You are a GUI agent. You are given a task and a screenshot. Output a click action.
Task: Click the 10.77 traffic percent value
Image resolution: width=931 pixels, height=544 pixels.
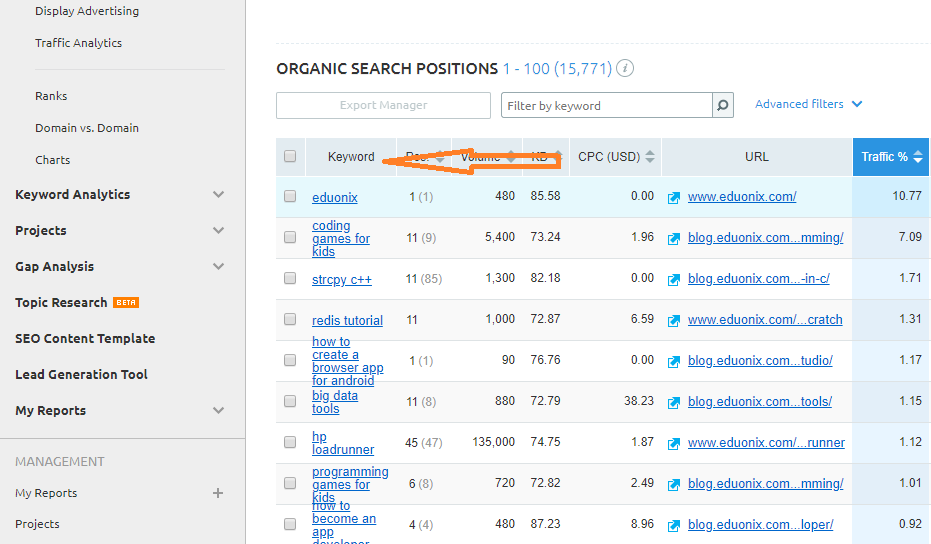(x=907, y=196)
